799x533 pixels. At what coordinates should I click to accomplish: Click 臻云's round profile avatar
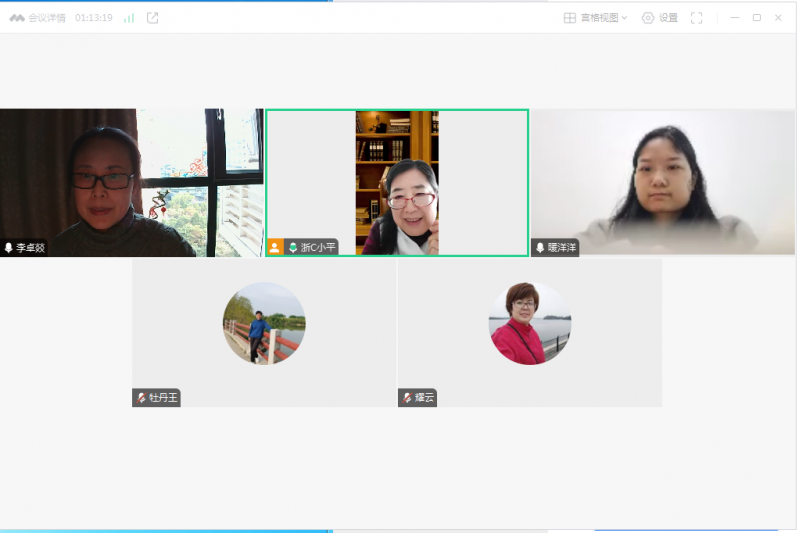coord(530,323)
